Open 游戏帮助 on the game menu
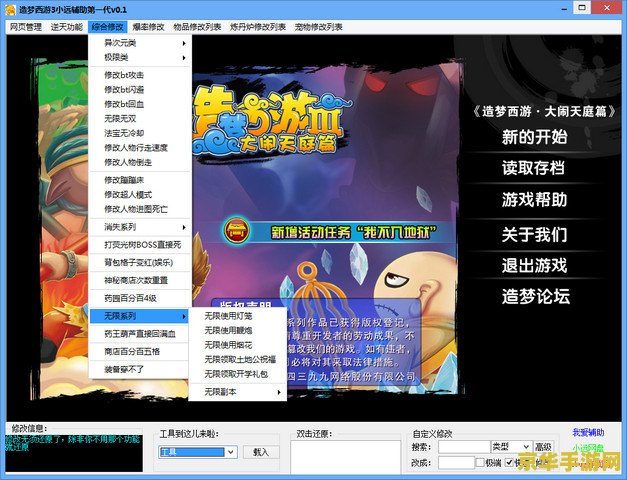The height and width of the screenshot is (480, 627). [535, 200]
